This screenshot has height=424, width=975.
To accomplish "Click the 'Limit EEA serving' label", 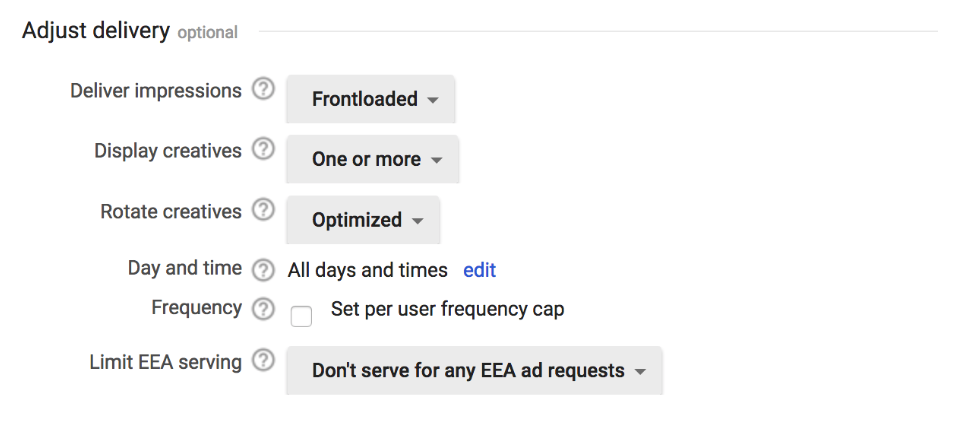I will point(165,362).
